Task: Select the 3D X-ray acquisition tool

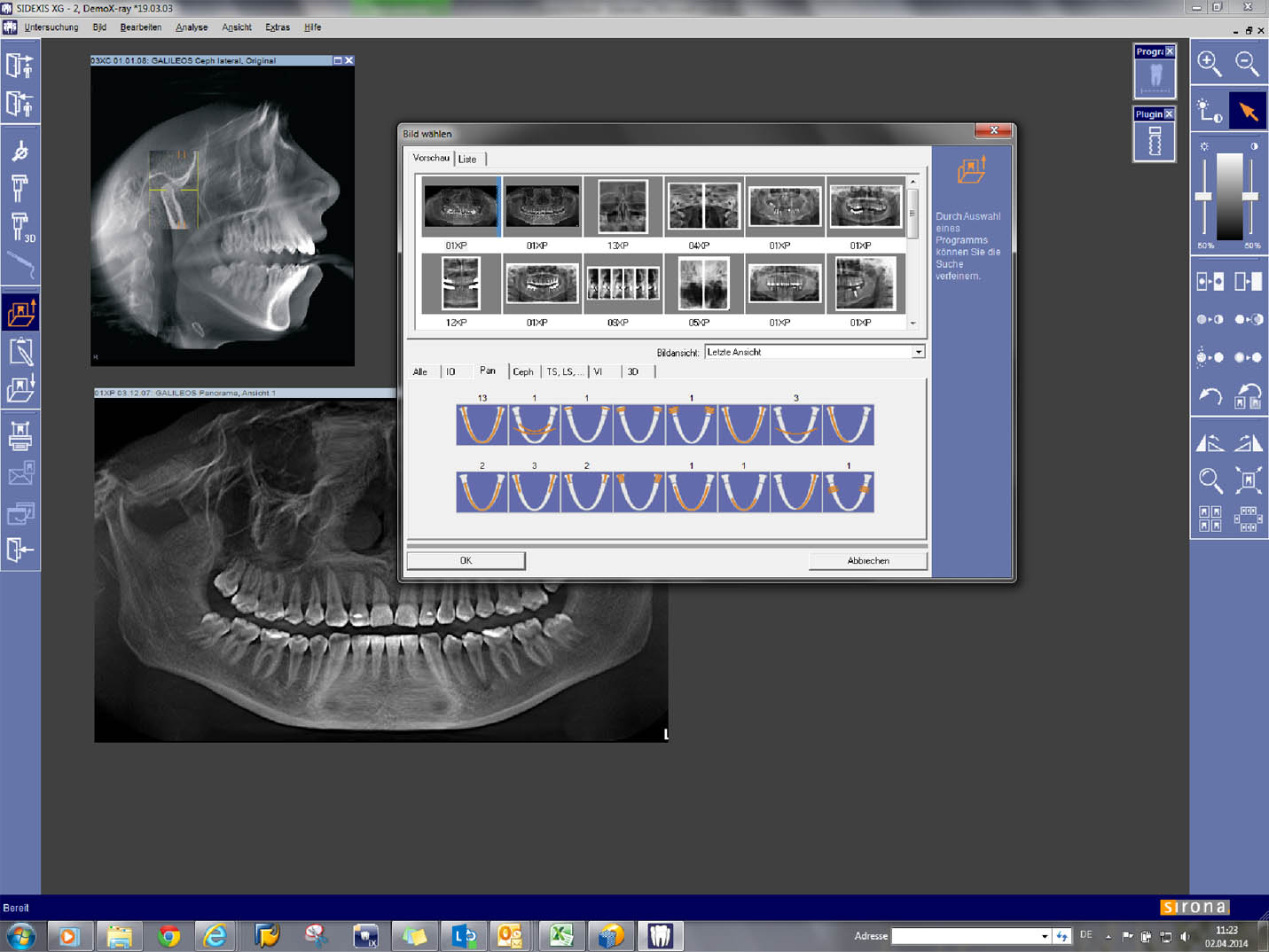Action: coord(20,227)
